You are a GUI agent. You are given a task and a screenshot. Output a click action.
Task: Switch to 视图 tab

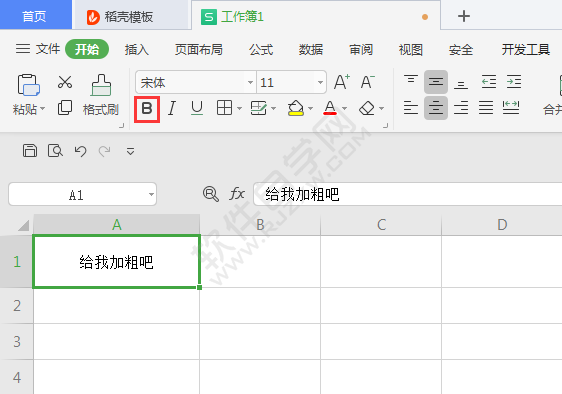point(411,49)
